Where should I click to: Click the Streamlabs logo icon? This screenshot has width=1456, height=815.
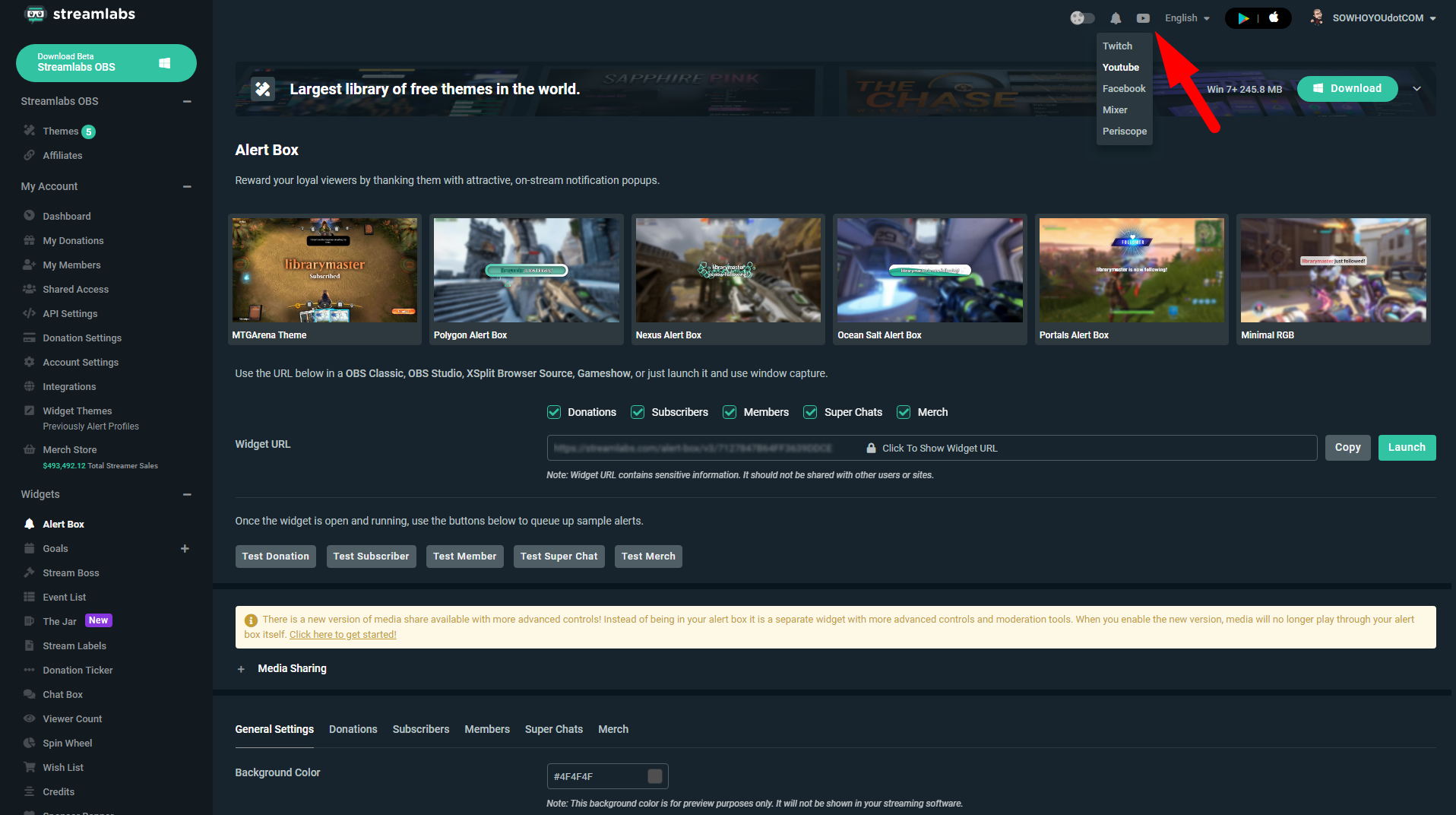tap(35, 14)
